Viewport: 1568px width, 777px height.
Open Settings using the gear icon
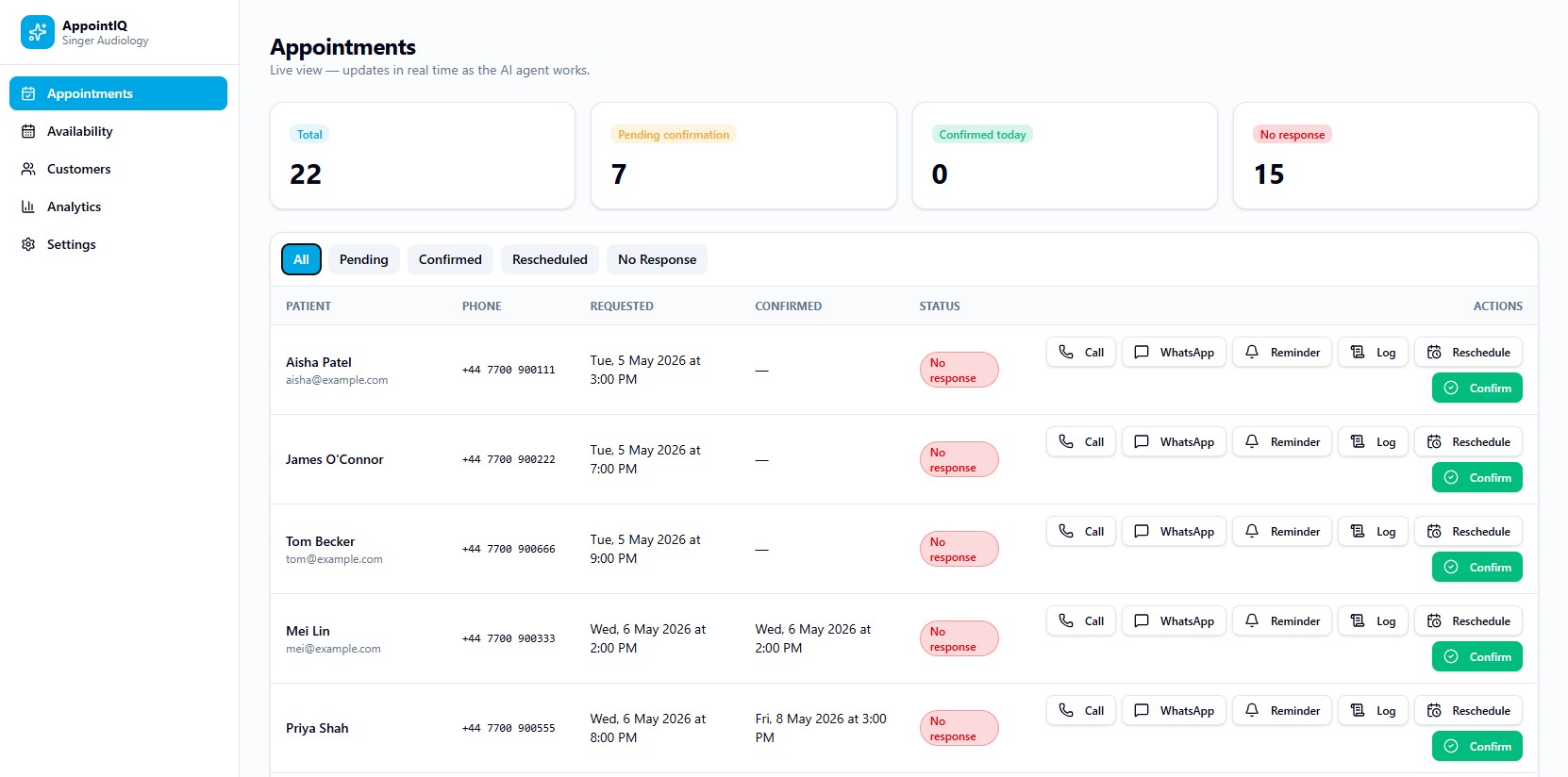(x=28, y=244)
